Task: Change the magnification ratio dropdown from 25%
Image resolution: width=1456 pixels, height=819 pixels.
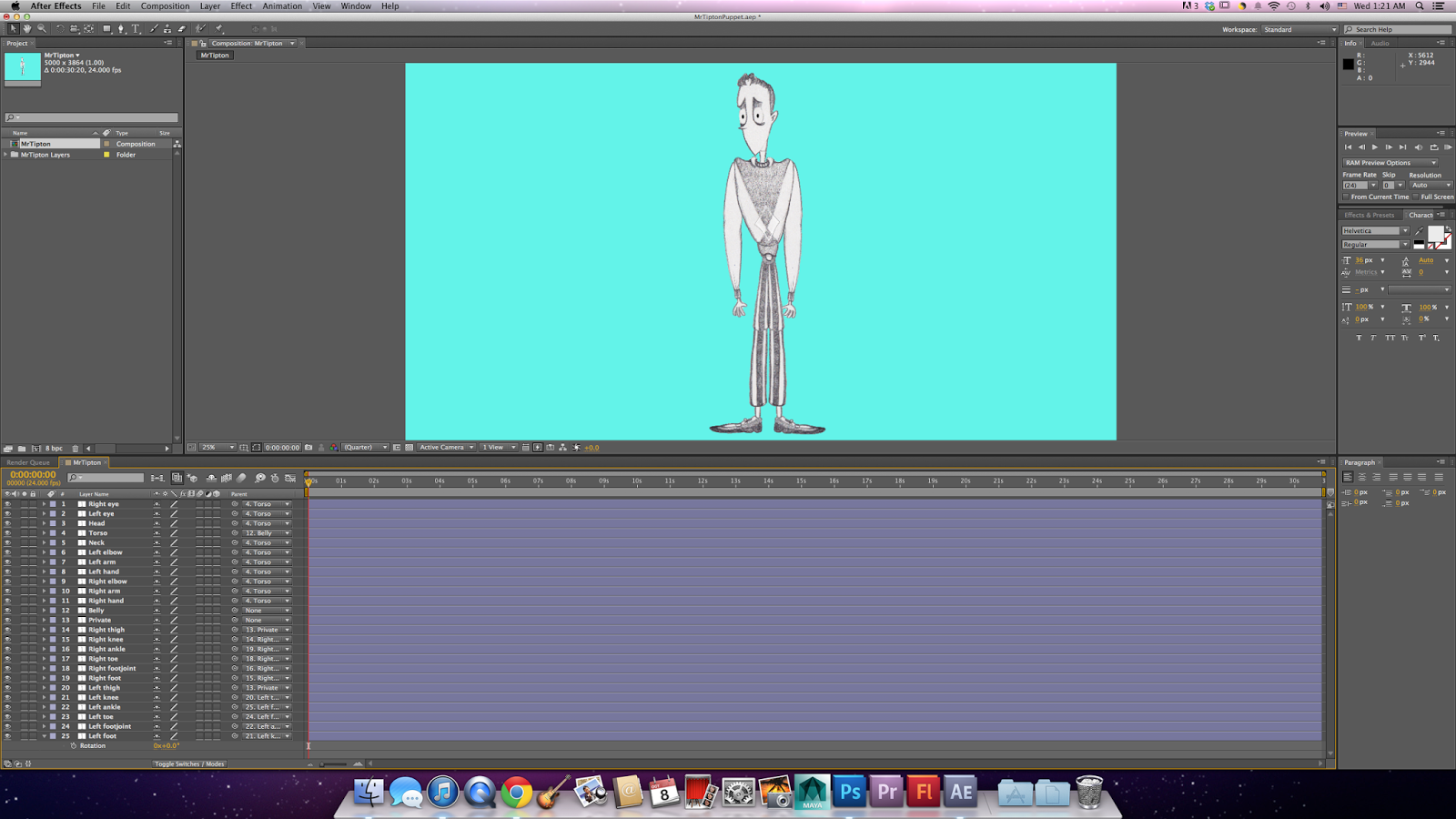Action: 216,447
